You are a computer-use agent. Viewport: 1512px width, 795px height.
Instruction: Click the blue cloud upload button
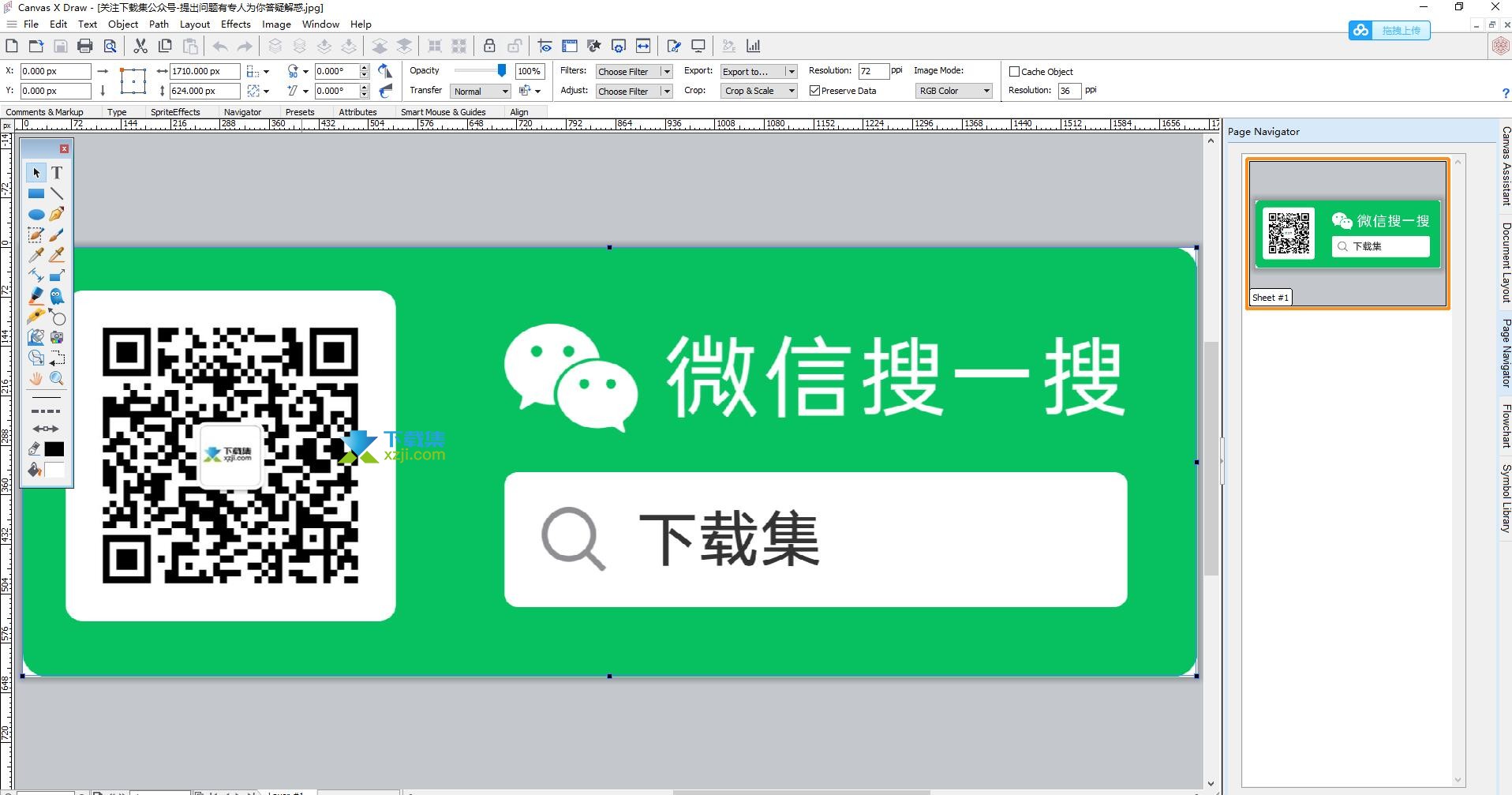tap(1390, 31)
